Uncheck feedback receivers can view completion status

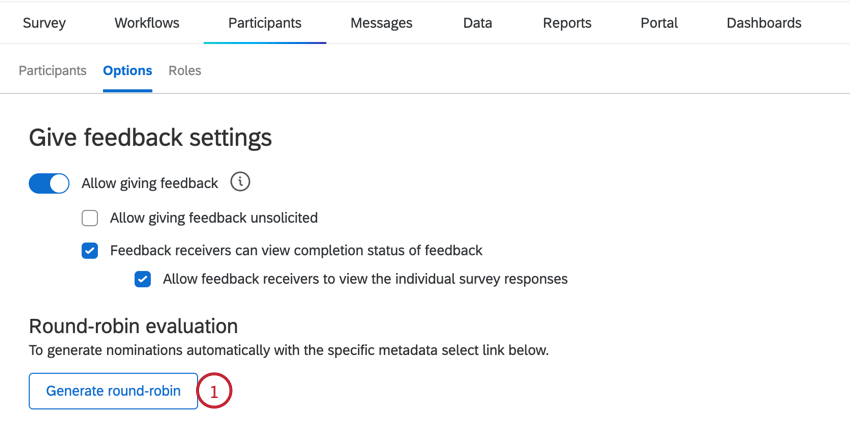(x=90, y=251)
